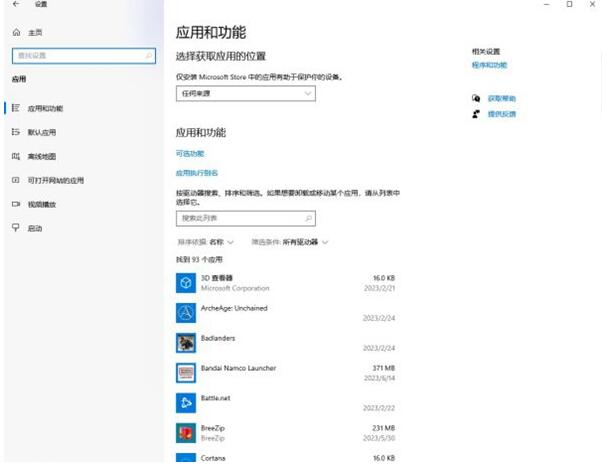Screen dimensions: 602x466
Task: Click the magnifier in 查找设置 box
Action: coord(148,56)
